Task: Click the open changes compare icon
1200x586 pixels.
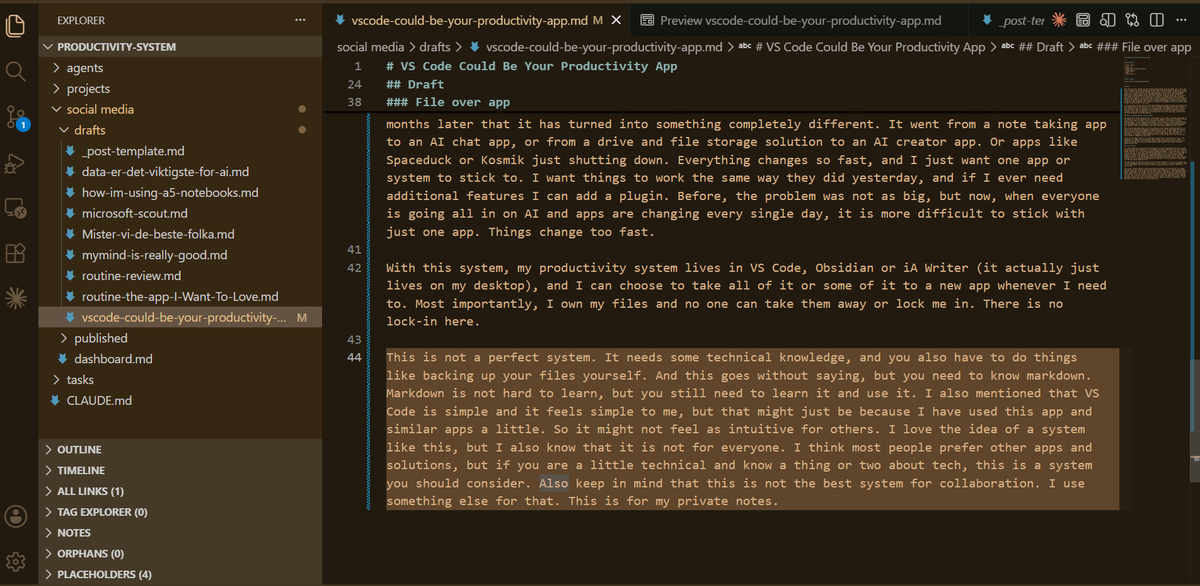Action: (x=1133, y=20)
